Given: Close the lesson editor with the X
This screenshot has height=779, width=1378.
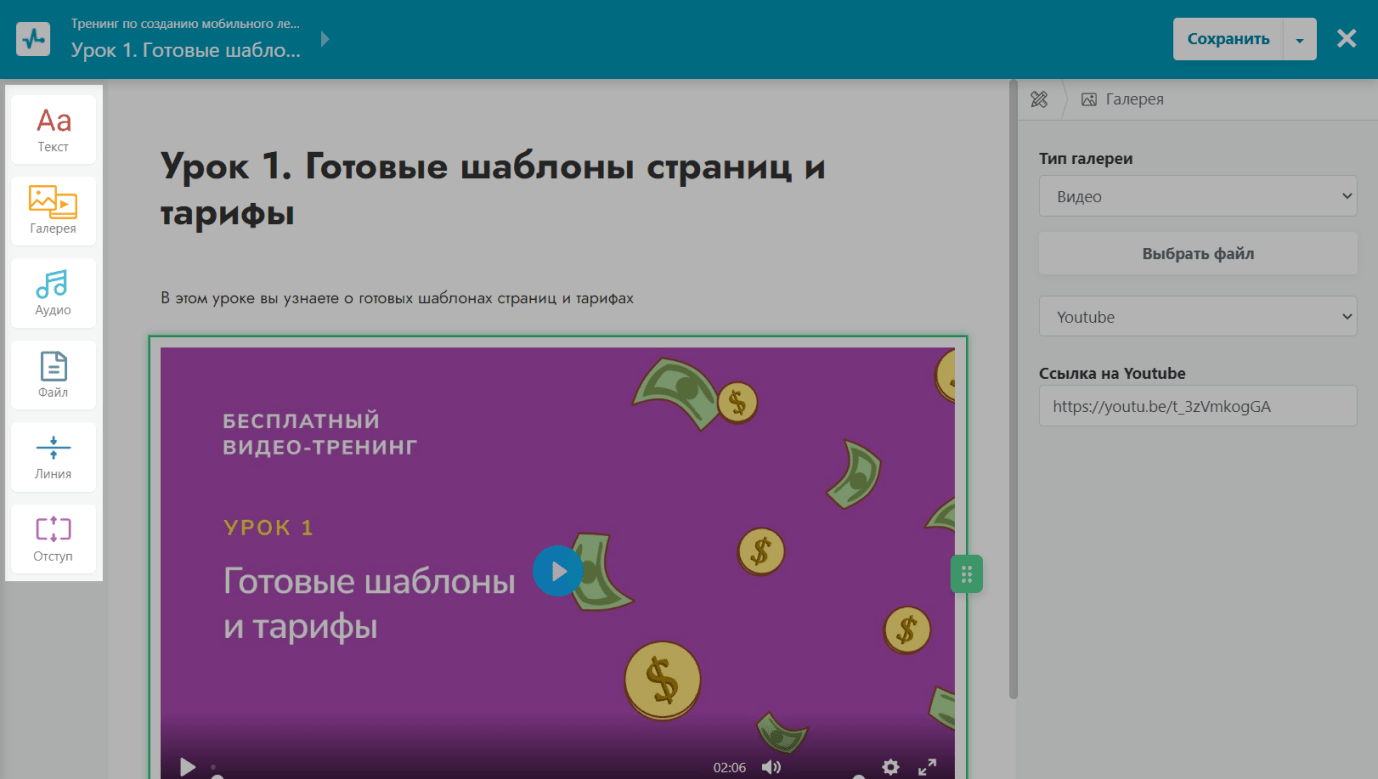Looking at the screenshot, I should point(1347,39).
